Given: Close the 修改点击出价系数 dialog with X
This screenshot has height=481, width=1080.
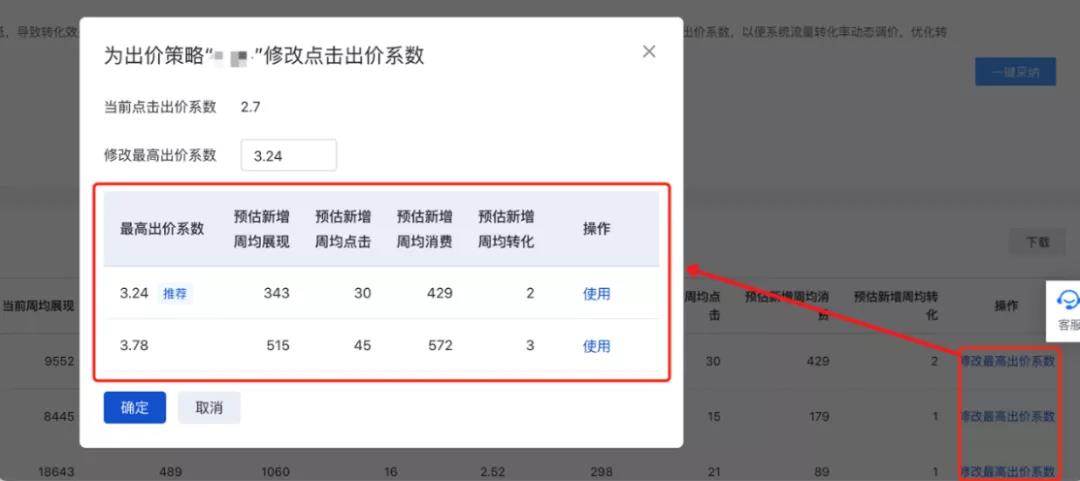Looking at the screenshot, I should point(649,52).
